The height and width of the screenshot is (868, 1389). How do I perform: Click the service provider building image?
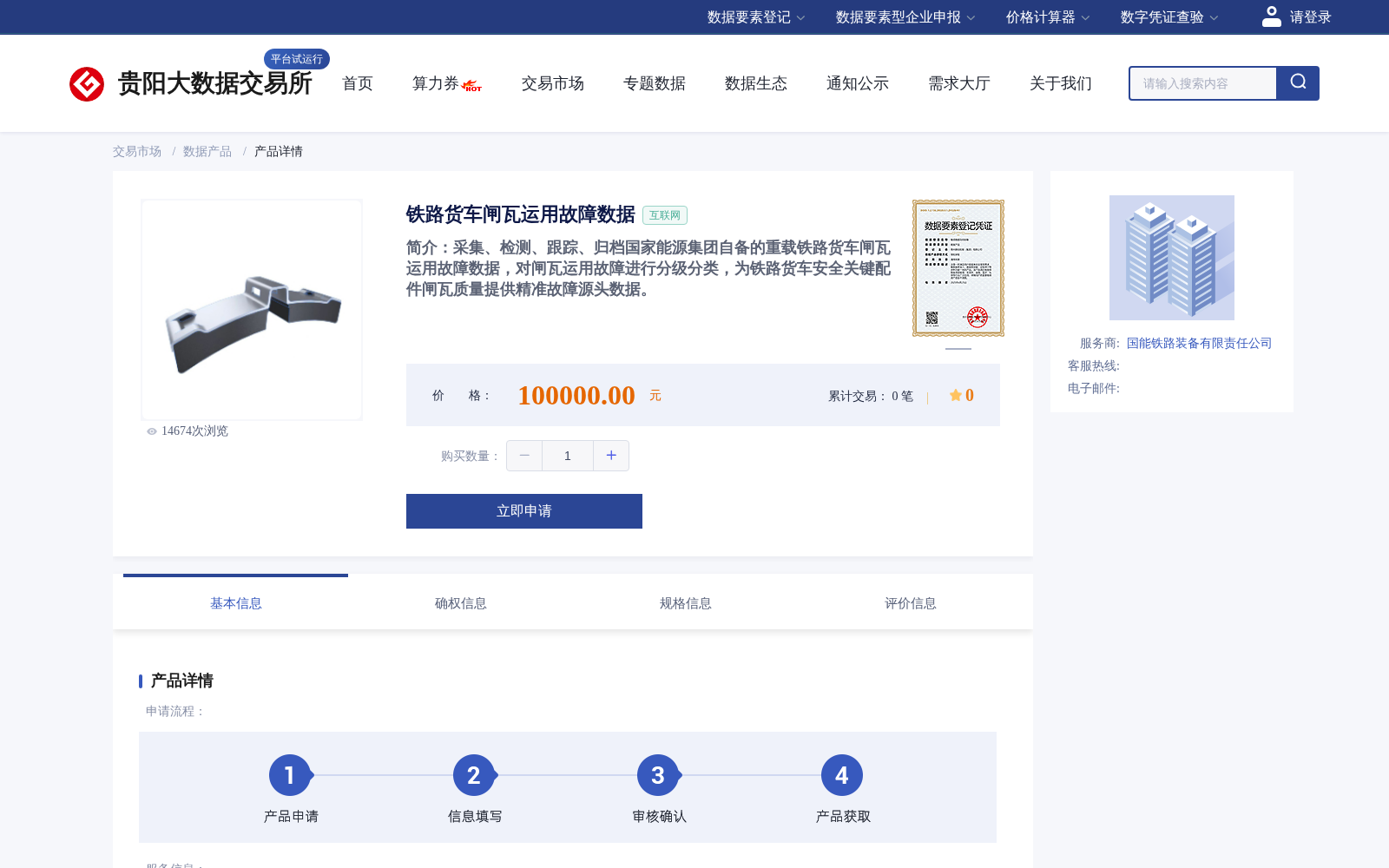pyautogui.click(x=1172, y=258)
